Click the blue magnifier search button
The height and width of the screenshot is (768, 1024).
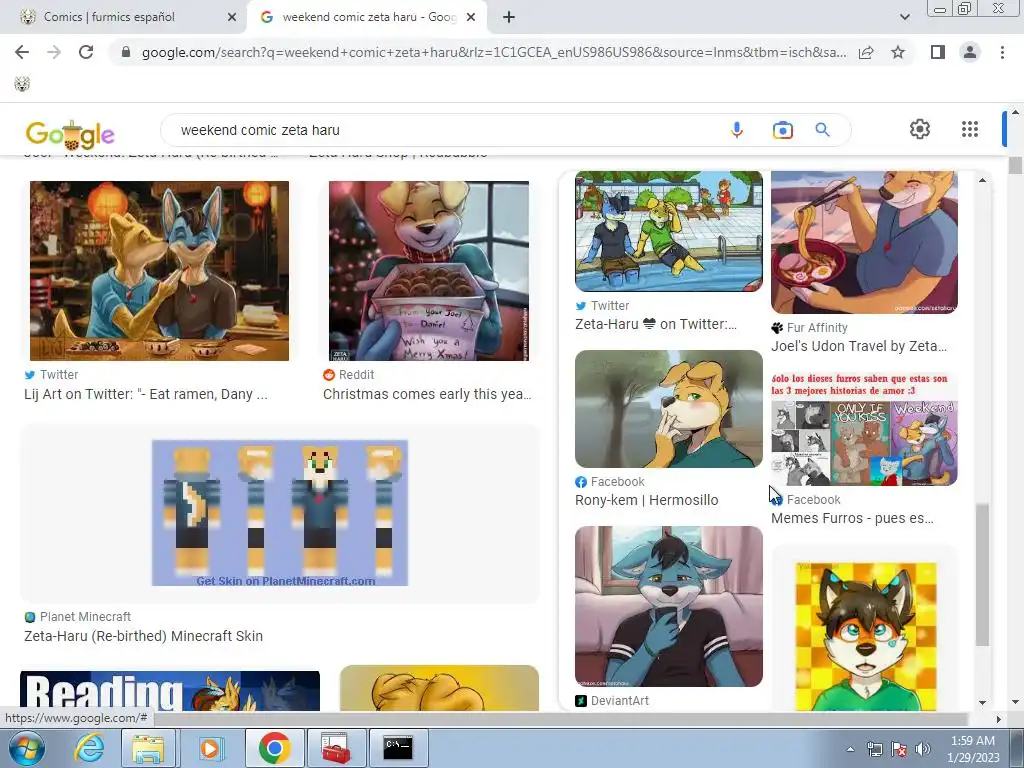coord(822,130)
